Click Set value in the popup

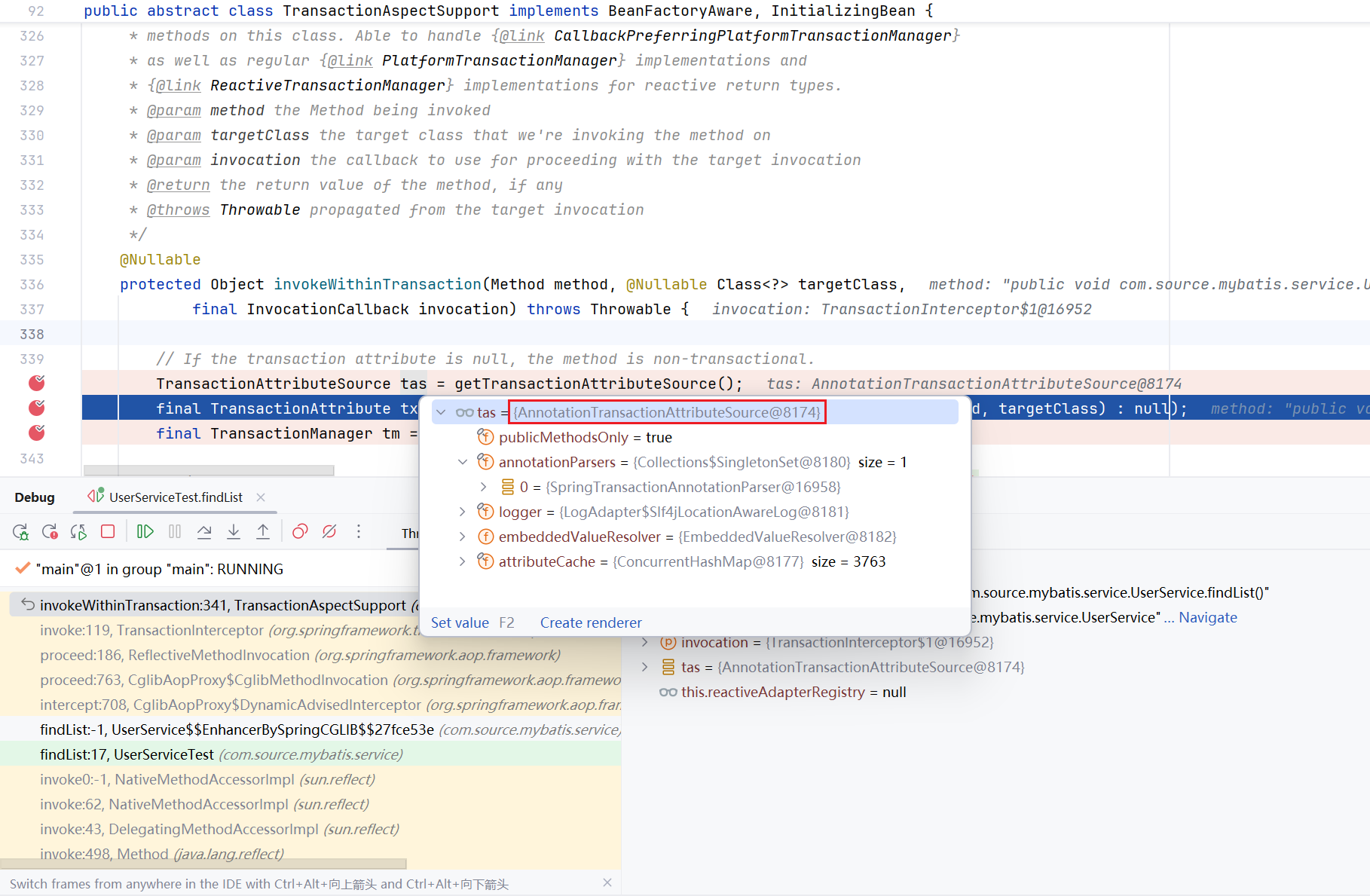460,622
